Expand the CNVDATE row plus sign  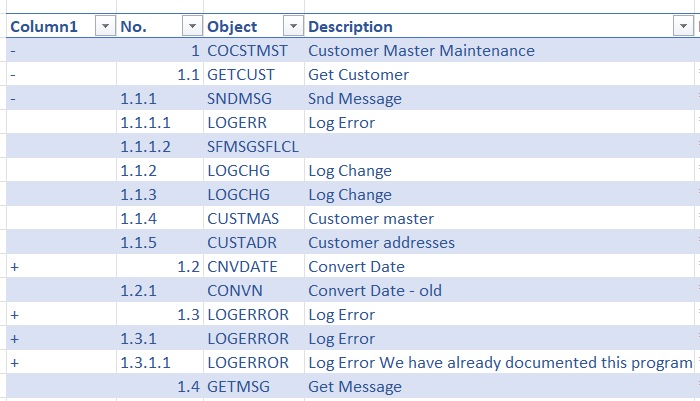(14, 267)
